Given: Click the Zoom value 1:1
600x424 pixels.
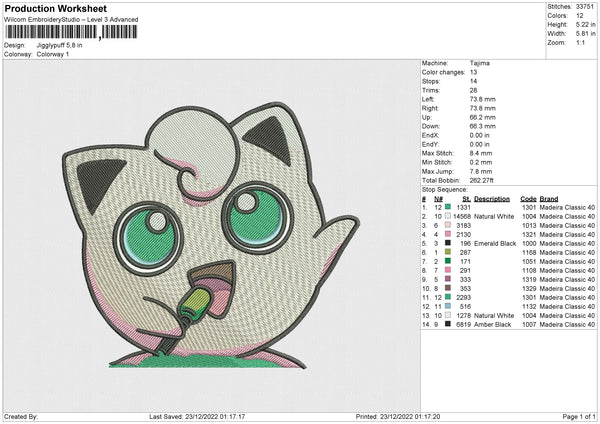Looking at the screenshot, I should click(580, 42).
